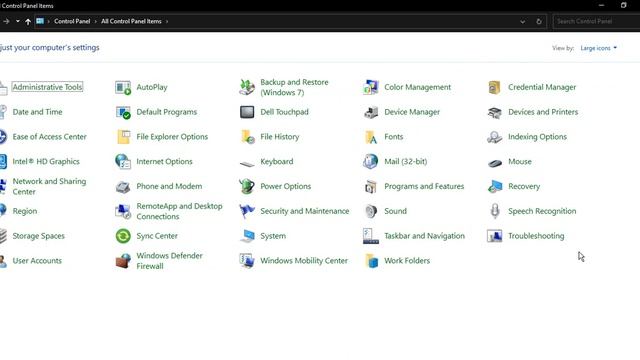
Task: Open the Color Management icon
Action: [371, 87]
